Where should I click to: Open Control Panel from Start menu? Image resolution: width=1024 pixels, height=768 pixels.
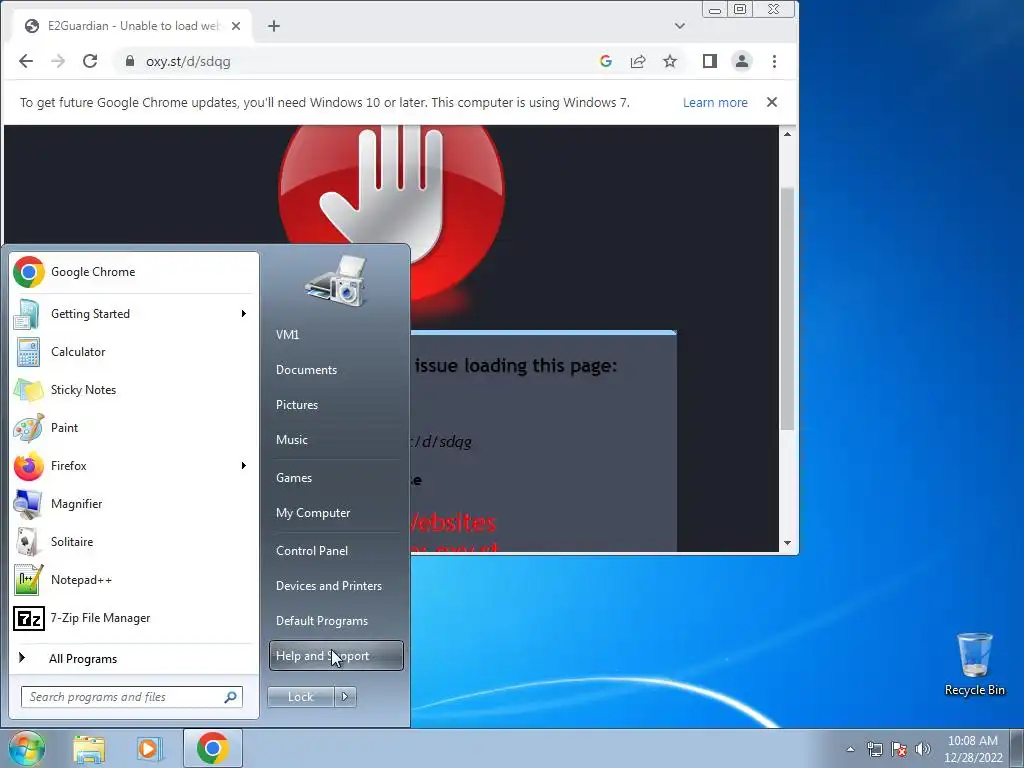[x=336, y=551]
